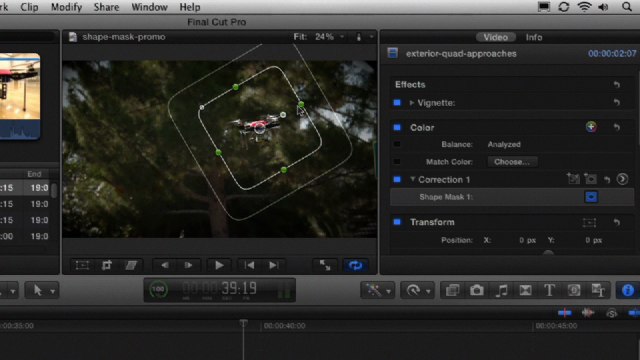Viewport: 640px width, 360px height.
Task: Select the Distort tool below viewer
Action: 131,265
